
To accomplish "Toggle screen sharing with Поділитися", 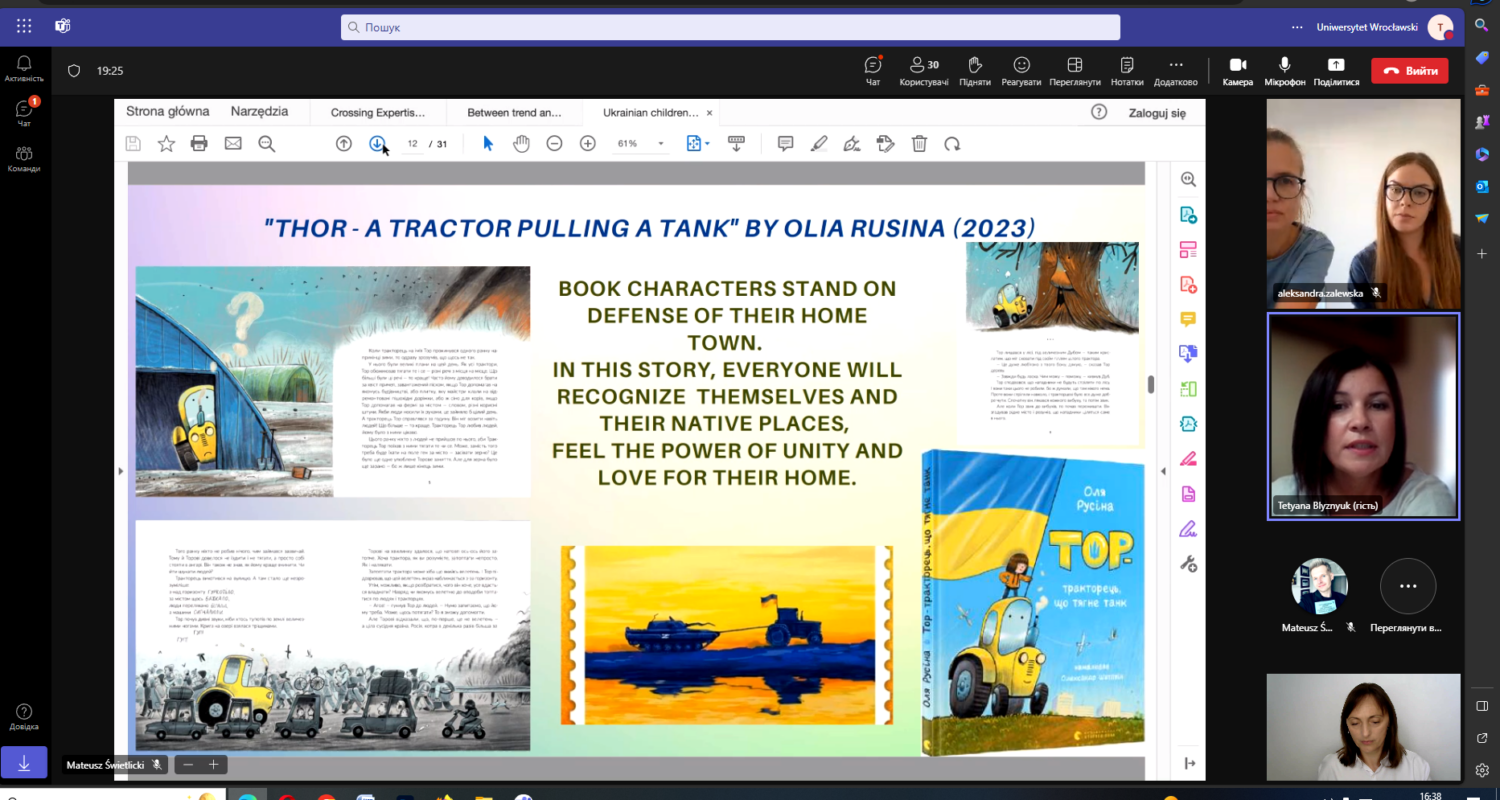I will tap(1336, 68).
